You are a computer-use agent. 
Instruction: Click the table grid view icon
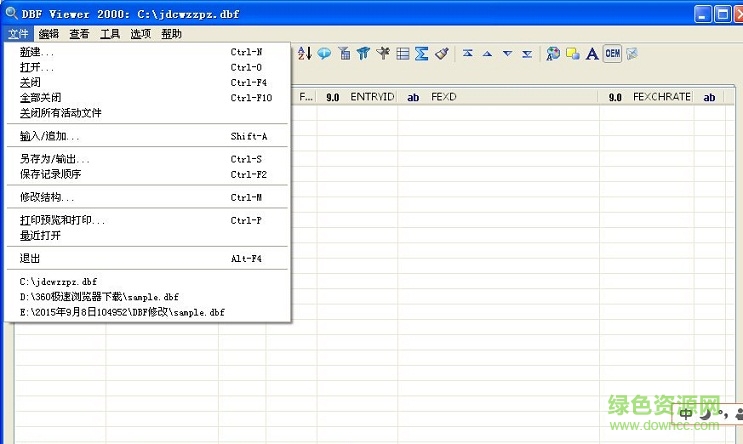pyautogui.click(x=402, y=54)
